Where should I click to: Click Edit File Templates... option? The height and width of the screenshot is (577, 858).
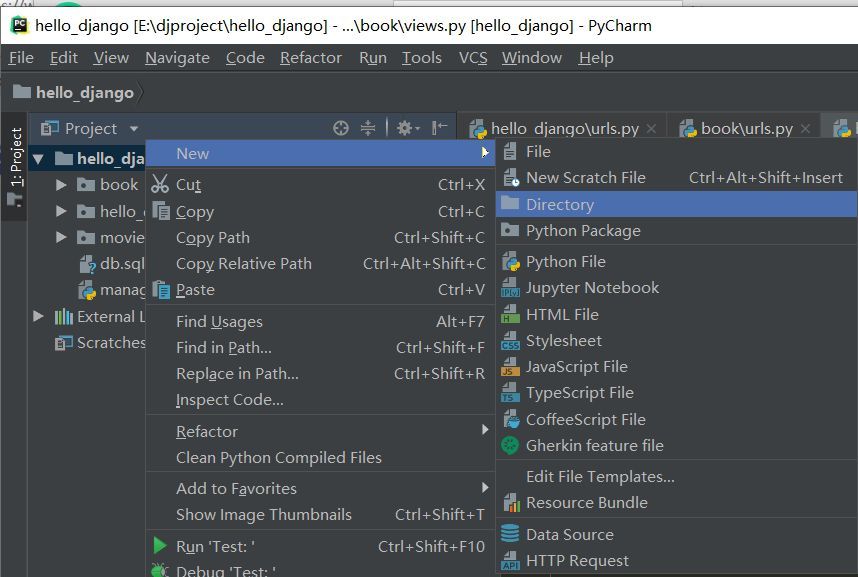677,476
